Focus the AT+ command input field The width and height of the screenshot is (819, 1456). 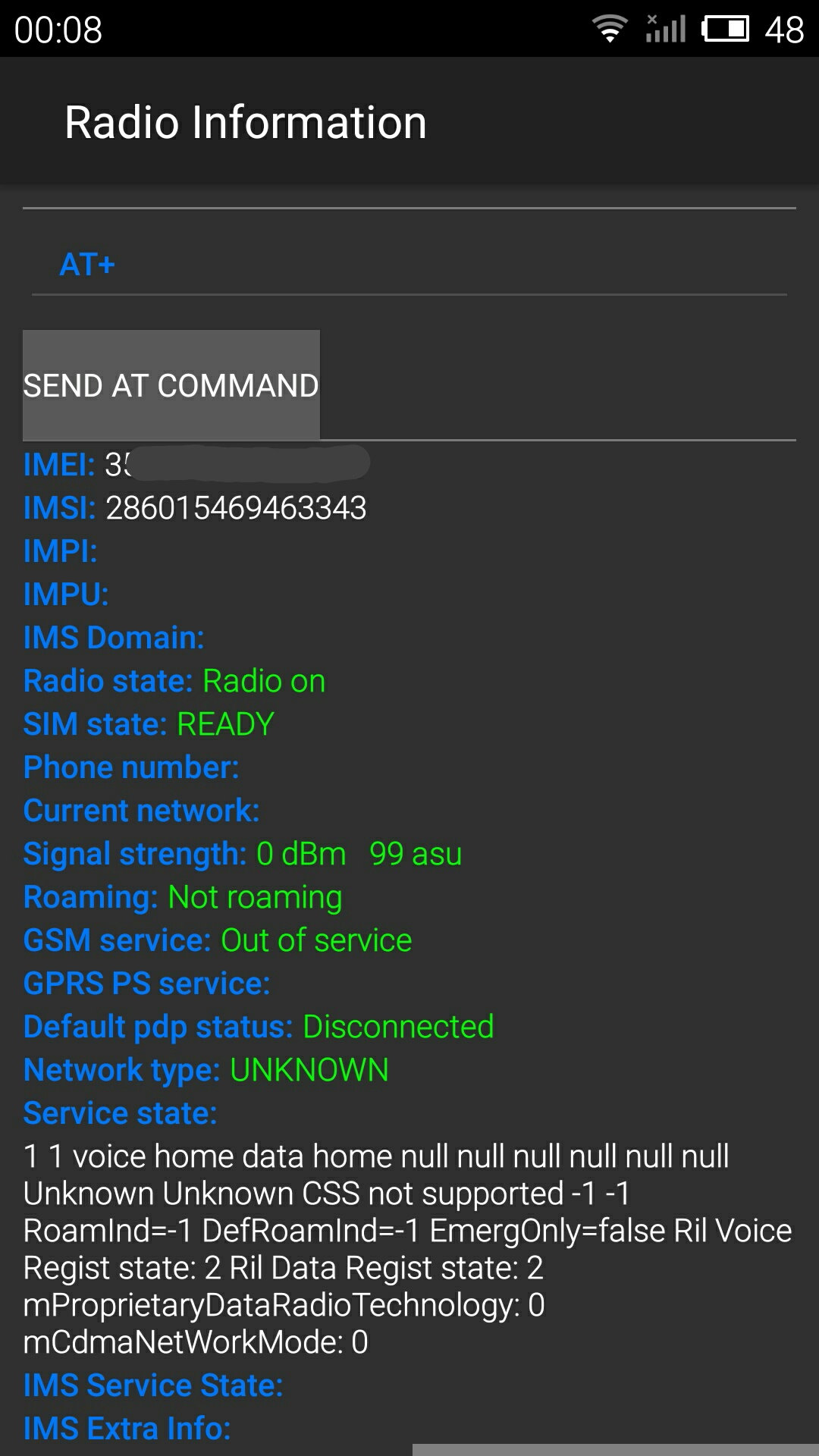pyautogui.click(x=409, y=265)
